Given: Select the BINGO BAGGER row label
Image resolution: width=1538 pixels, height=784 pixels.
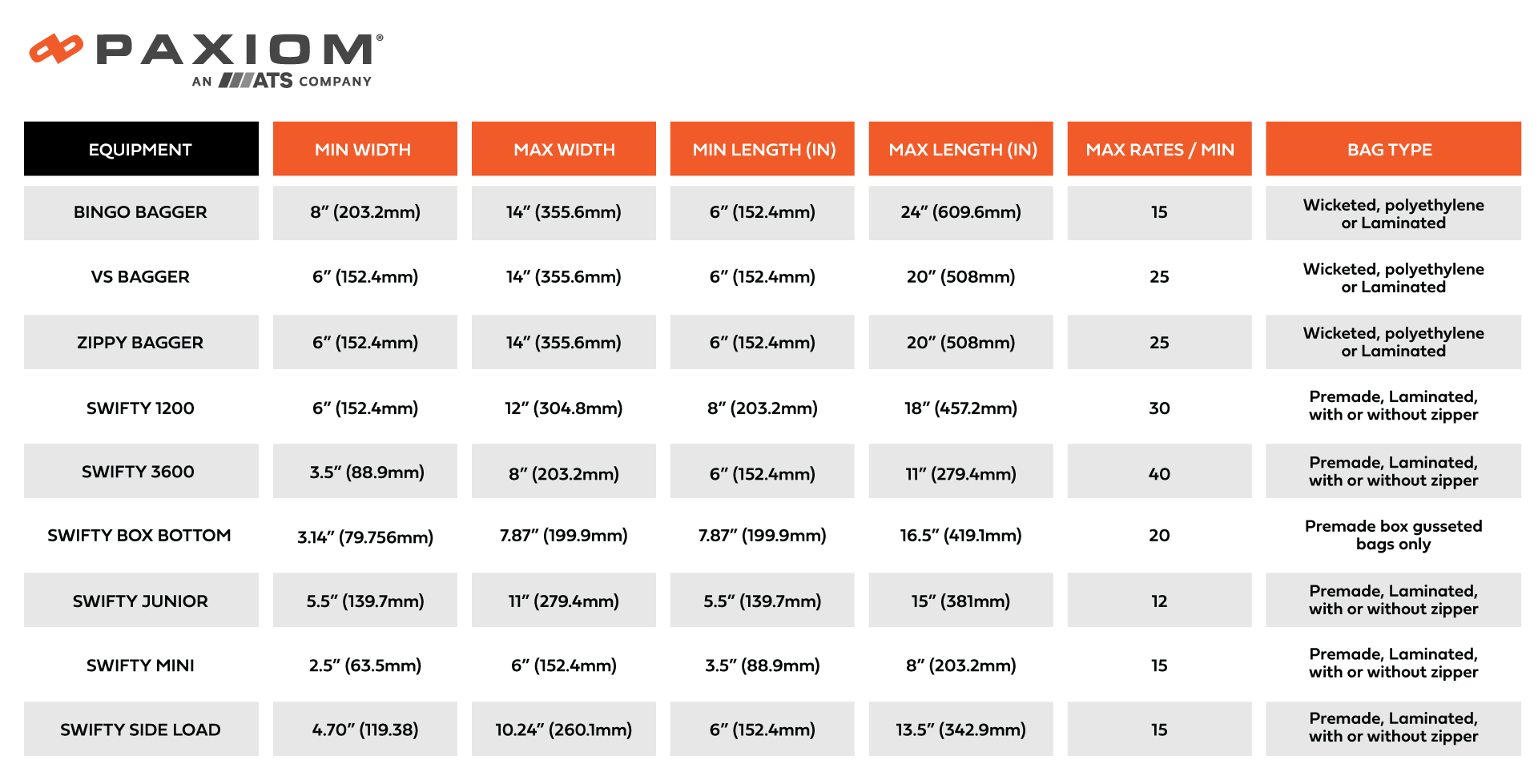Looking at the screenshot, I should point(140,212).
